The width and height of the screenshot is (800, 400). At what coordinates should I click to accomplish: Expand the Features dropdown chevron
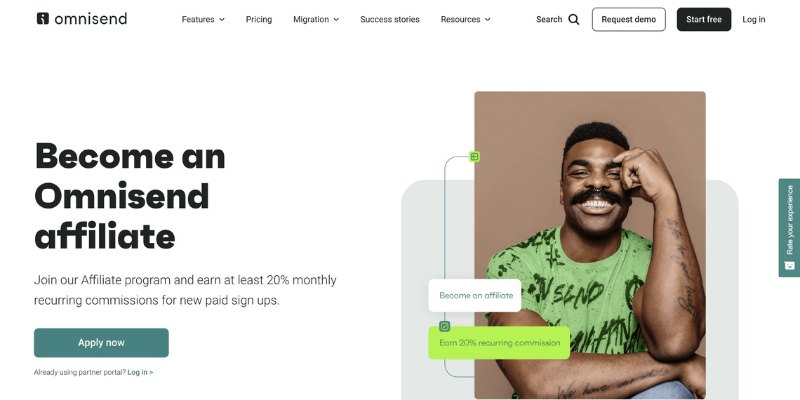pyautogui.click(x=222, y=19)
